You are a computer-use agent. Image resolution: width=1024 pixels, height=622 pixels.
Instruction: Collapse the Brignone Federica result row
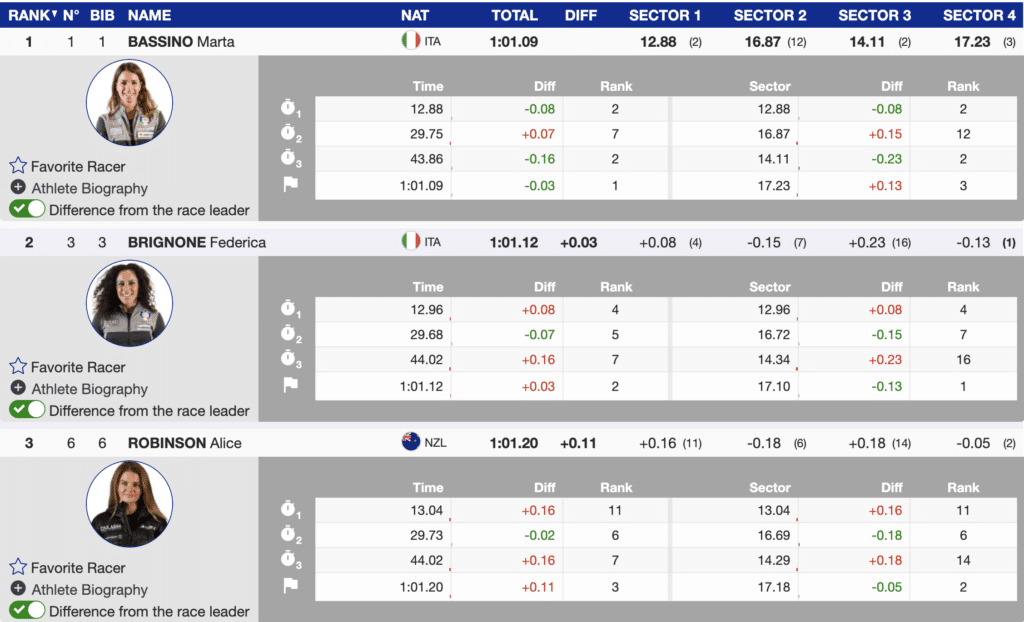click(197, 242)
